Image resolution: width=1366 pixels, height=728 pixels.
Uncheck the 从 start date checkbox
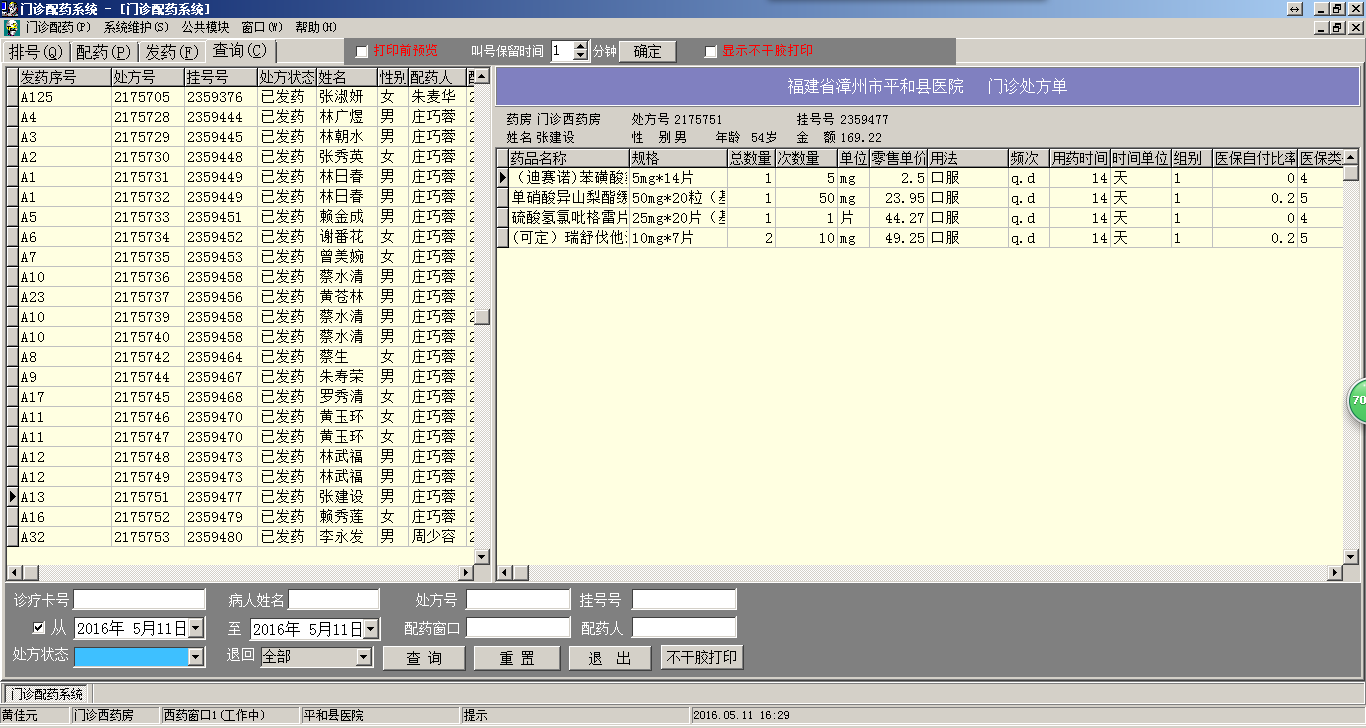point(39,628)
